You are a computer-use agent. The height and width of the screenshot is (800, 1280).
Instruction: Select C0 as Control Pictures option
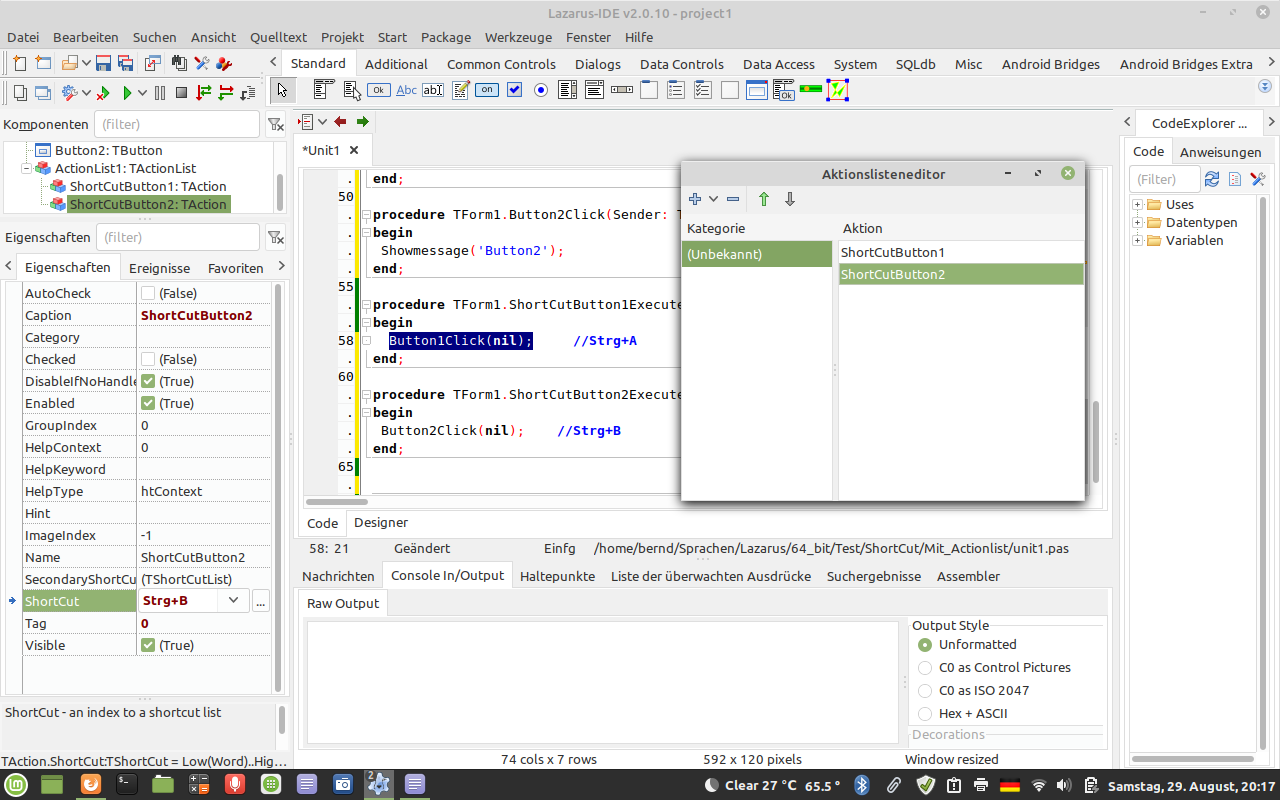pos(925,668)
